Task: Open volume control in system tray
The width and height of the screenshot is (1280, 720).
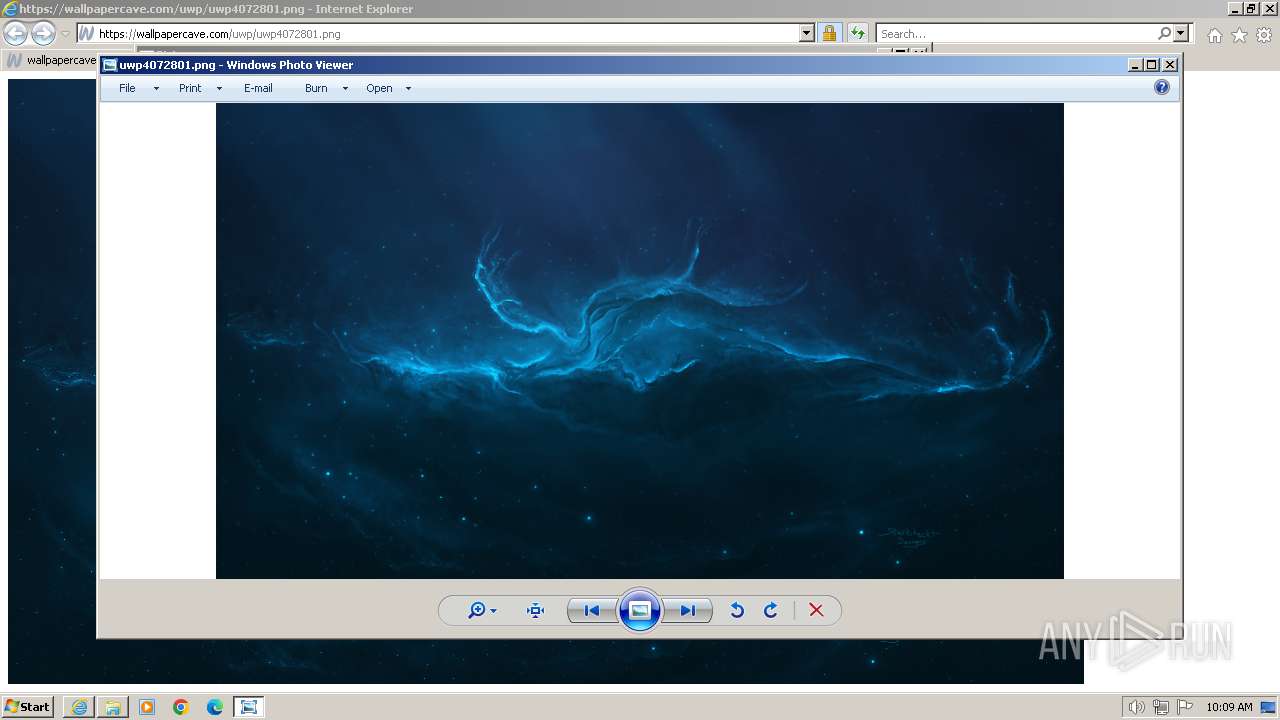Action: (1137, 707)
